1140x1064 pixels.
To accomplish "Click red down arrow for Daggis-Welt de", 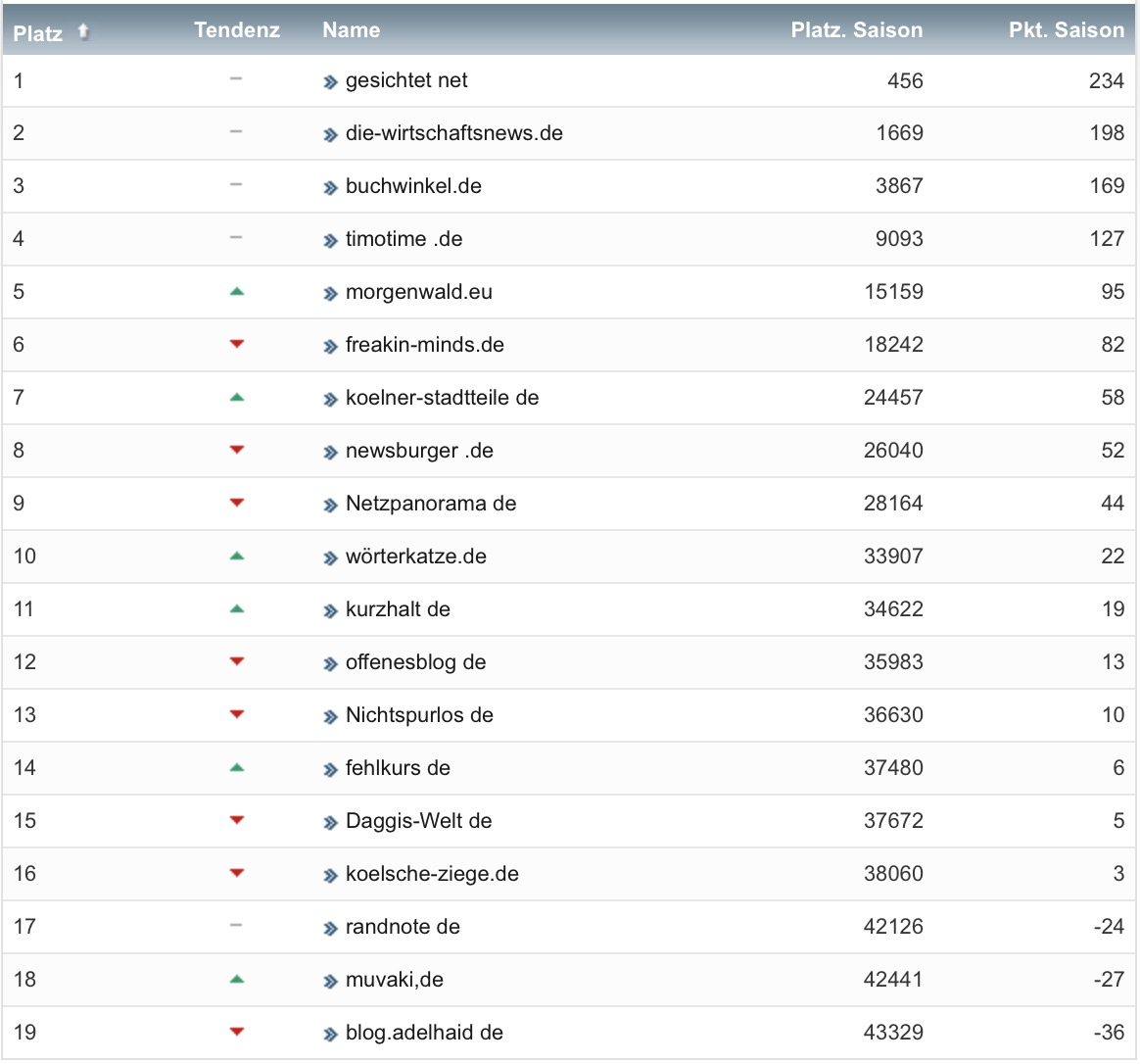I will (236, 820).
